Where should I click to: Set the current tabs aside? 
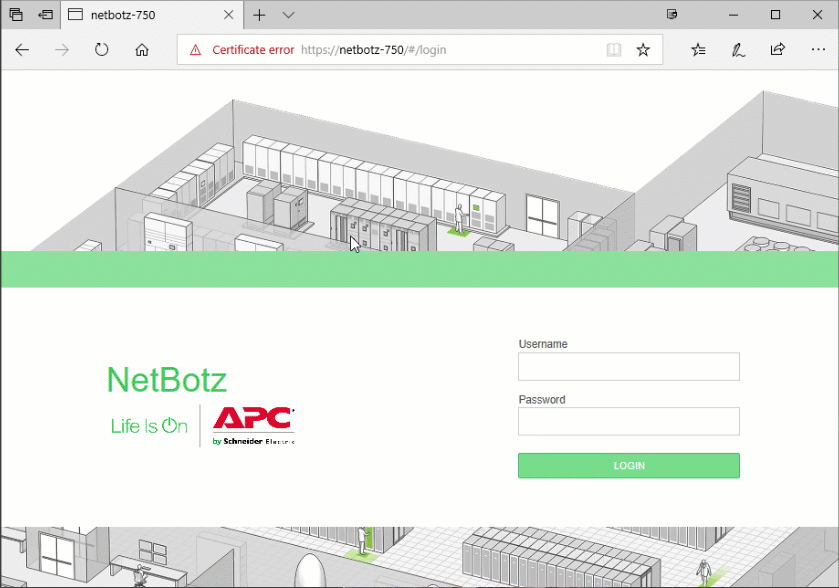pos(45,14)
